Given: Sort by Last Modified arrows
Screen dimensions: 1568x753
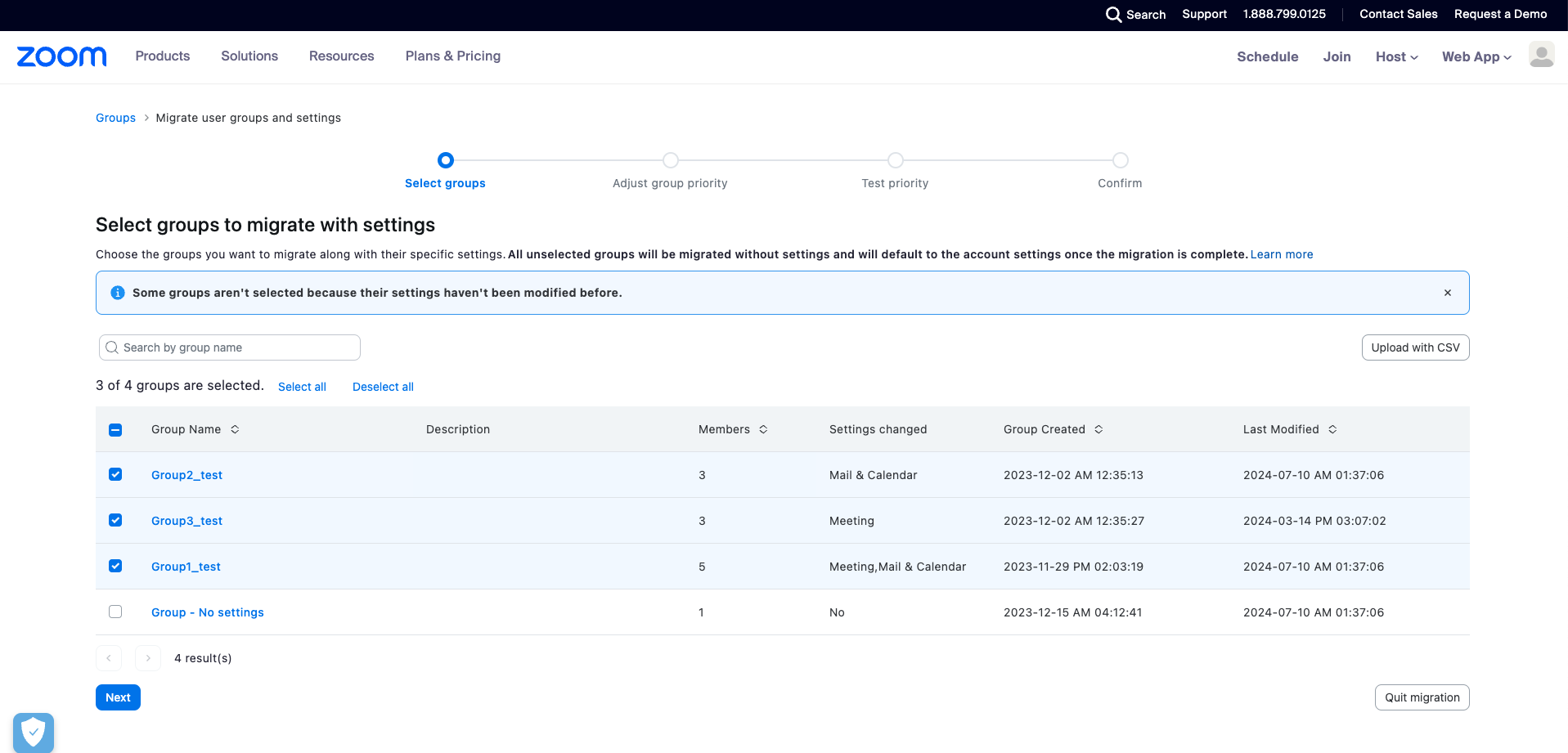Looking at the screenshot, I should (1332, 429).
